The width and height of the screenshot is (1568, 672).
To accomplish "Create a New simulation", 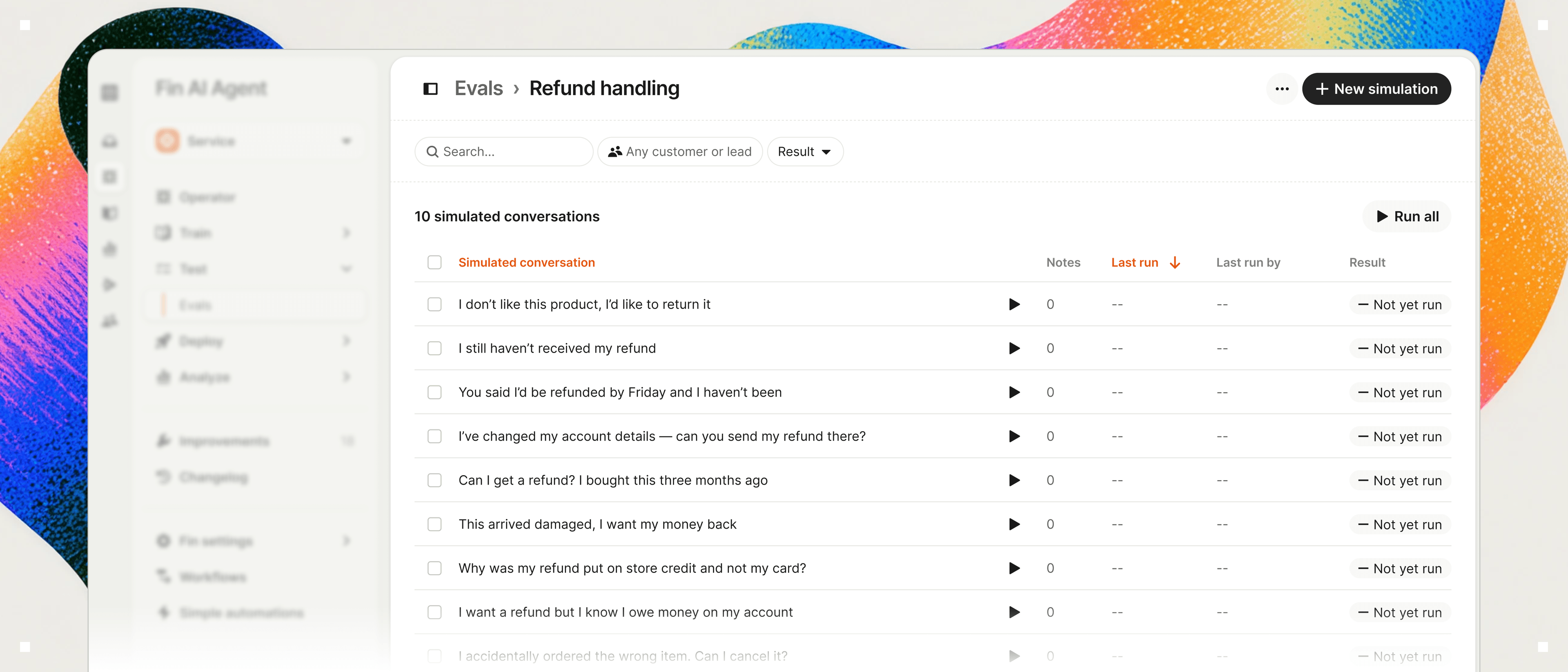I will [1376, 89].
